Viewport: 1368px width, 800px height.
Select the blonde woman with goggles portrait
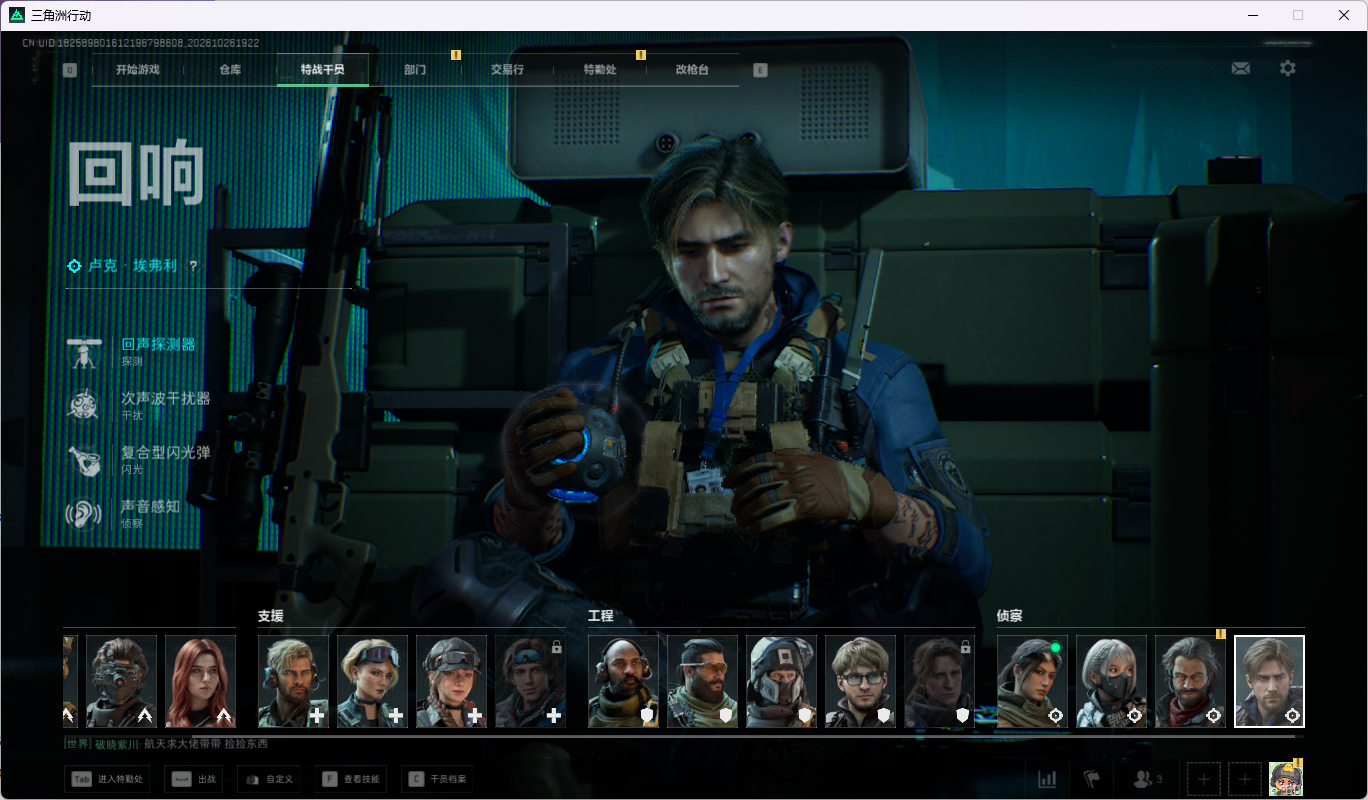coord(372,681)
